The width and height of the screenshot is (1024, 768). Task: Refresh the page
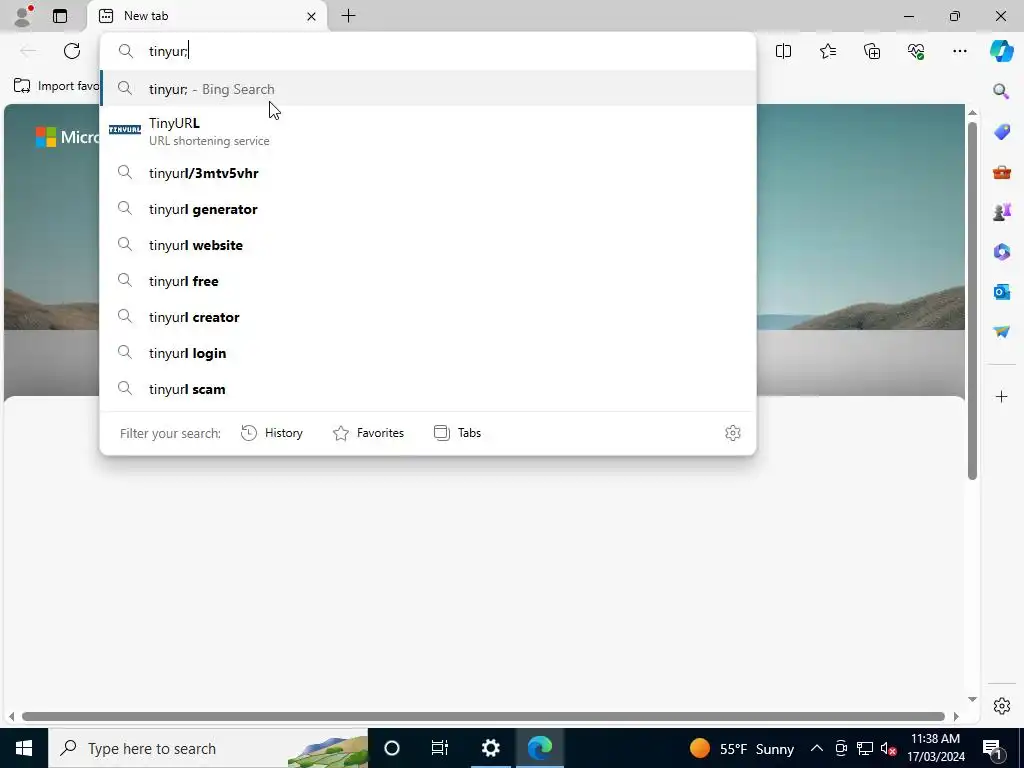(x=72, y=51)
